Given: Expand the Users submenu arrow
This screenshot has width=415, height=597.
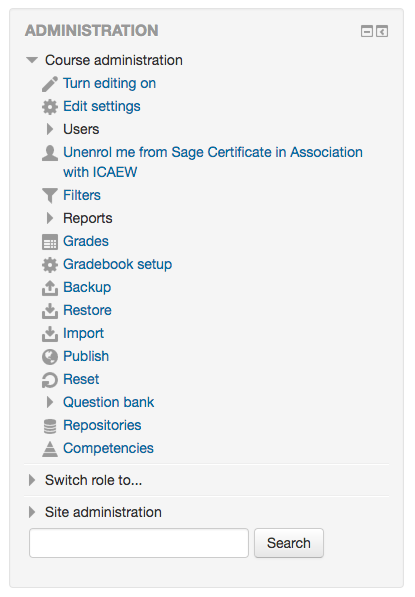Looking at the screenshot, I should pyautogui.click(x=50, y=129).
